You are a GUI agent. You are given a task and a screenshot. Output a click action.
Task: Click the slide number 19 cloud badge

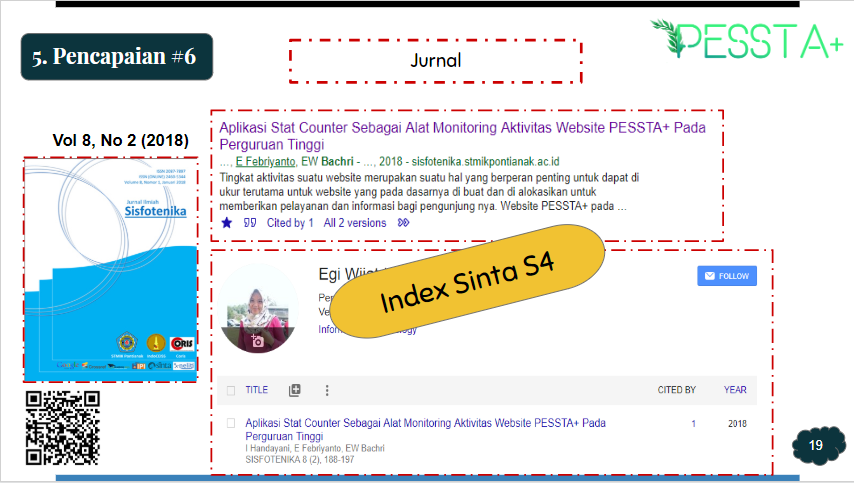coord(816,445)
